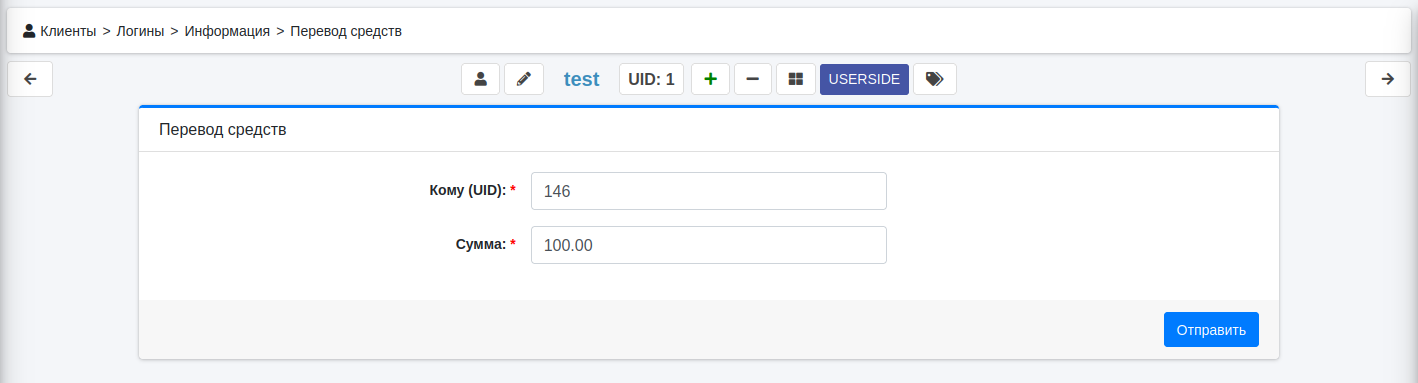Click the tags icon button
Viewport: 1418px width, 383px height.
point(935,79)
